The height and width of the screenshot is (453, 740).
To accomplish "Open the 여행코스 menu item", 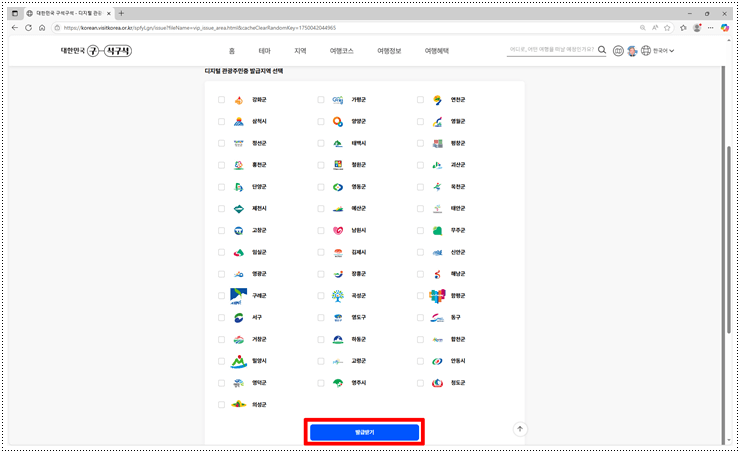I will point(342,51).
